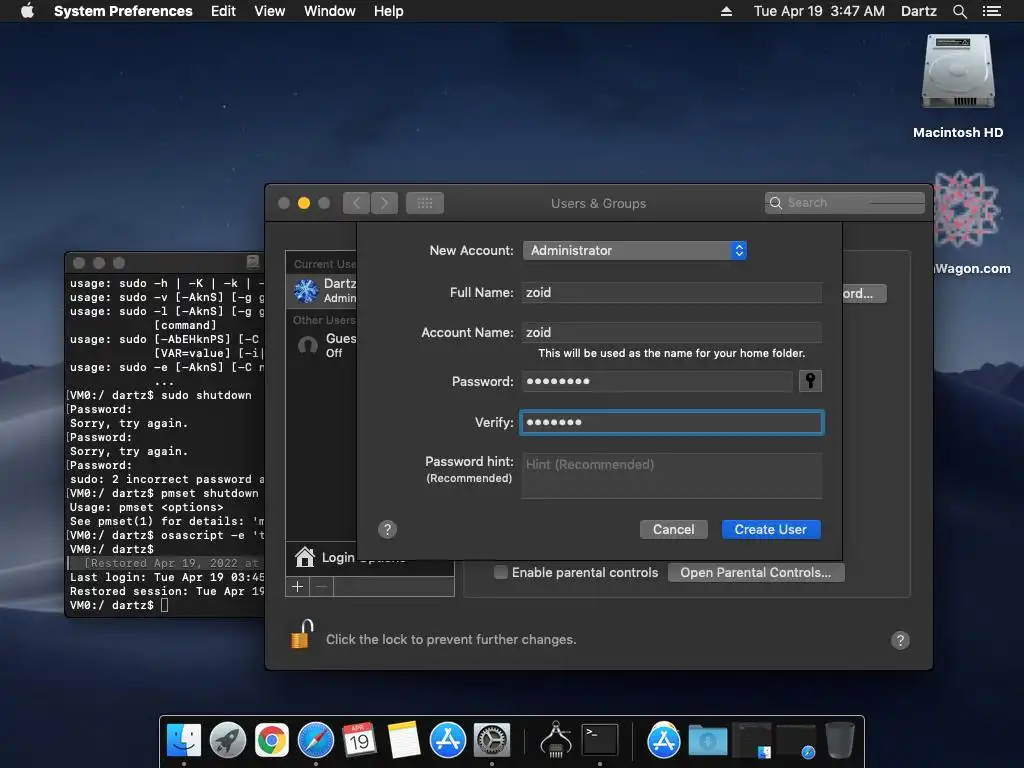1024x768 pixels.
Task: Click the Create User button
Action: tap(771, 530)
